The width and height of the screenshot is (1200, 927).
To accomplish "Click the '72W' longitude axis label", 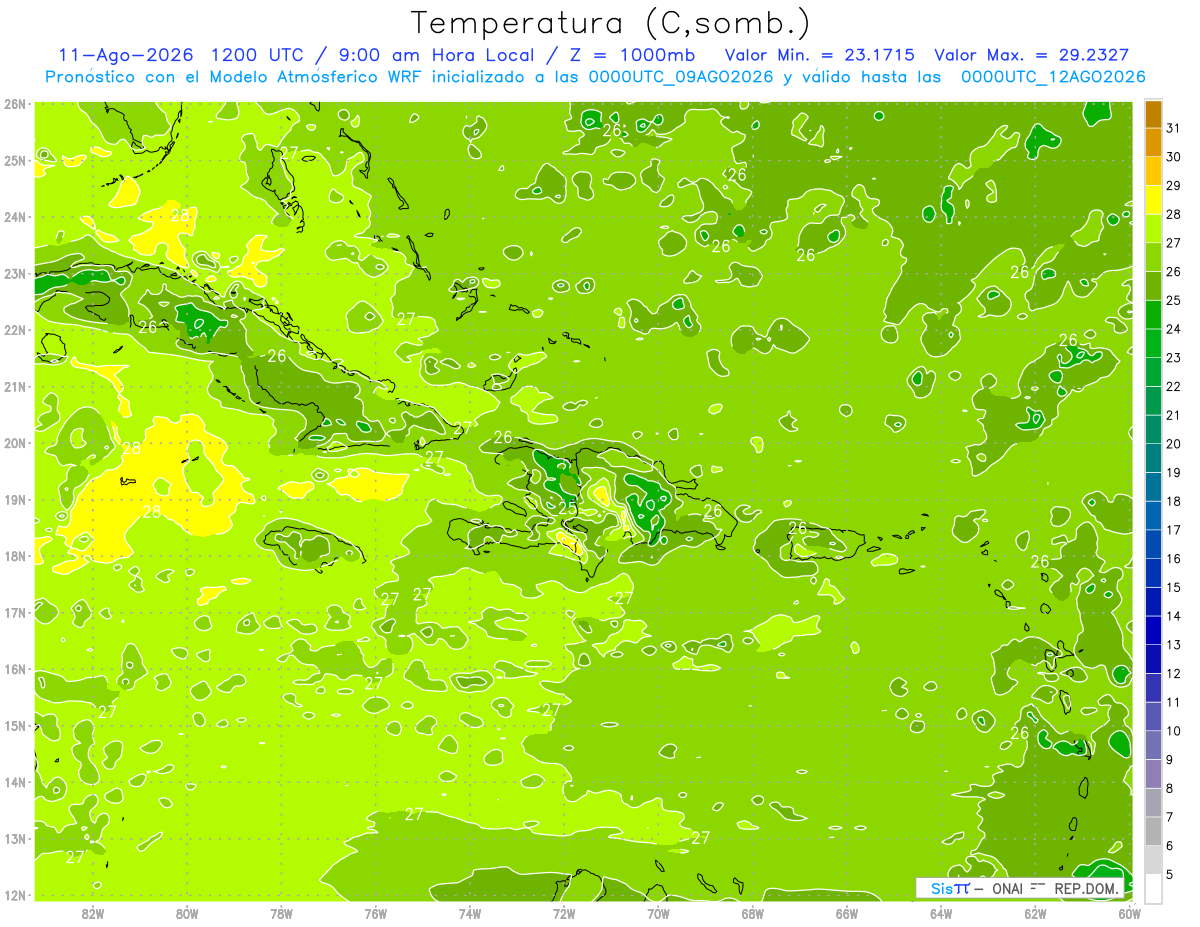I will (x=564, y=912).
